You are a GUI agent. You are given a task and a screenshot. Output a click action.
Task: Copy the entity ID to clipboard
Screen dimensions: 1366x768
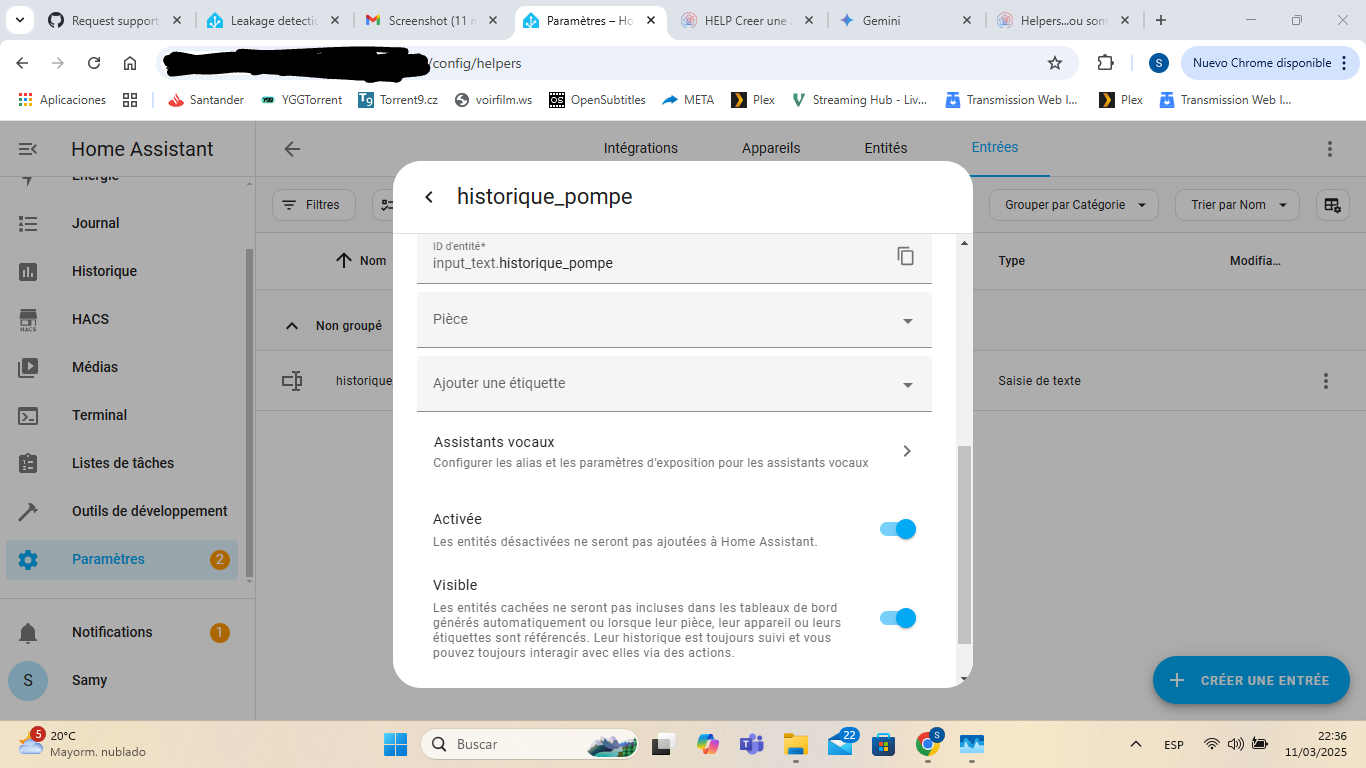click(x=905, y=256)
